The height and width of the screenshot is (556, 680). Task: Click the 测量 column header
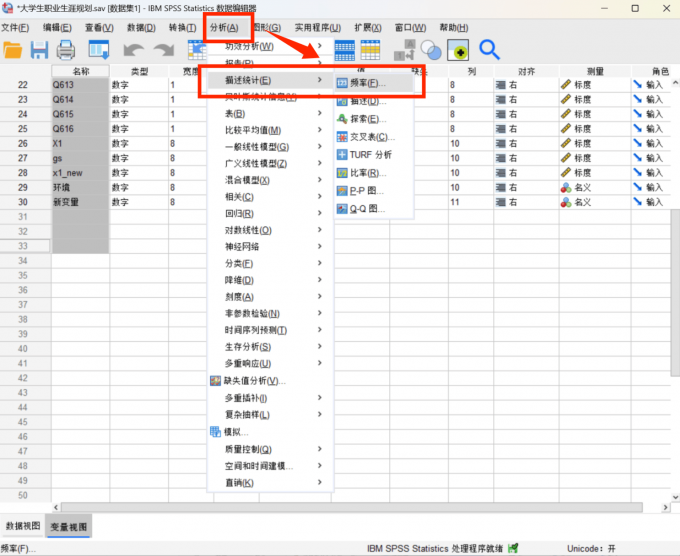click(595, 71)
